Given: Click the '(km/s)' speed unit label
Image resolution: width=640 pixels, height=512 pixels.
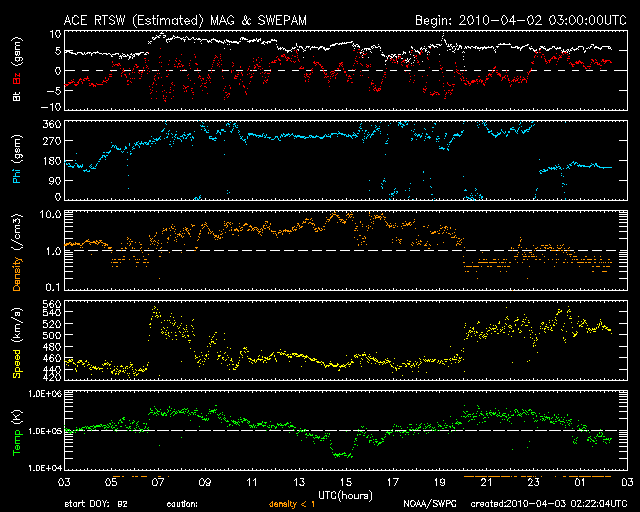Looking at the screenshot, I should [17, 326].
